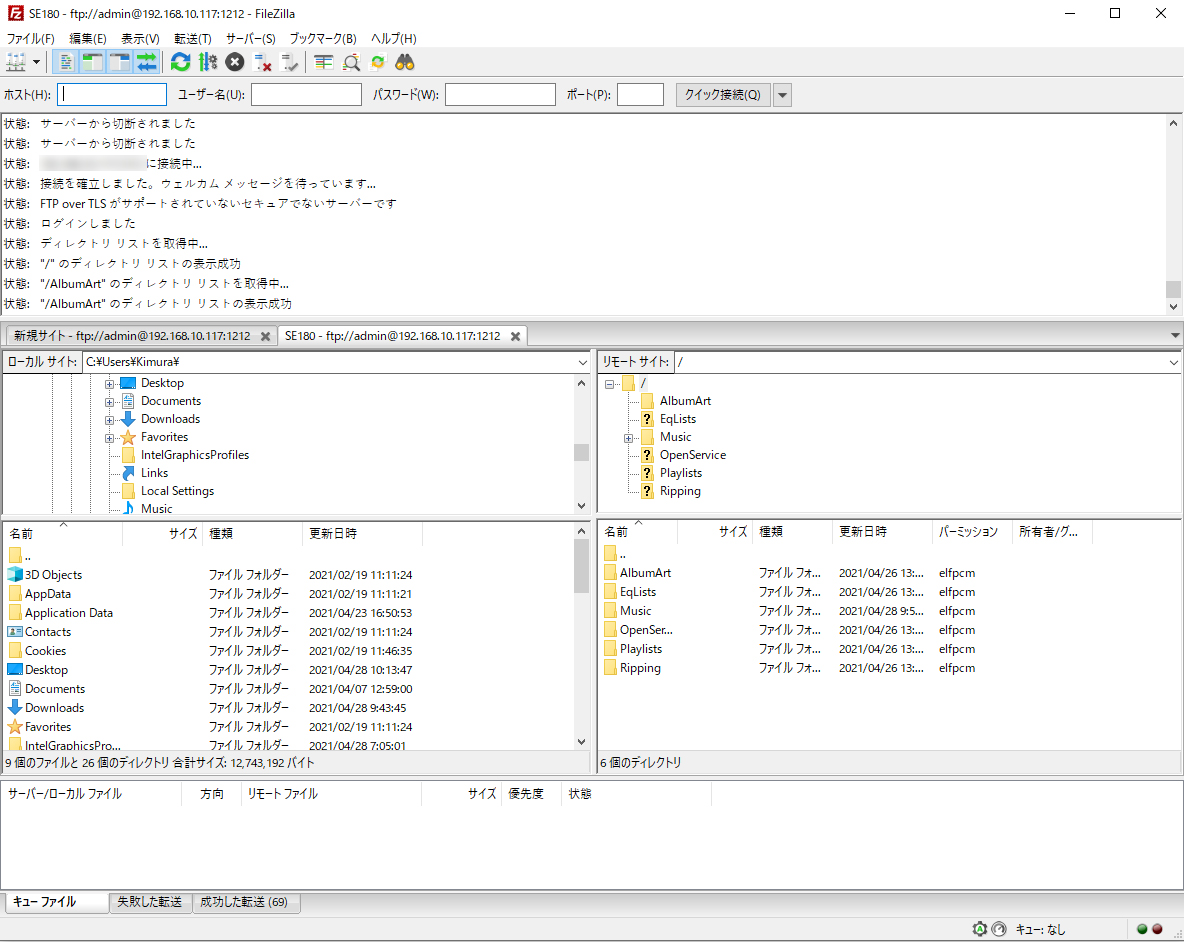Toggle synchronized browsing
This screenshot has height=942, width=1184.
point(378,63)
